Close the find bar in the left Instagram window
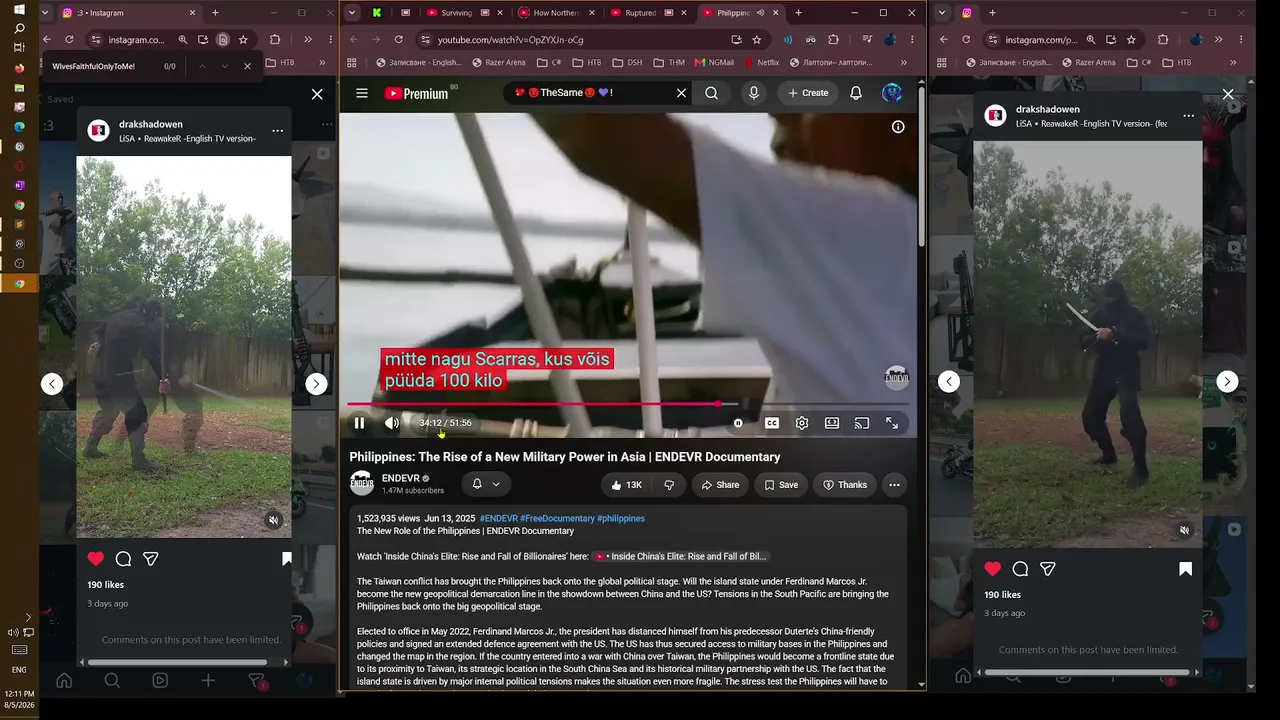 (247, 66)
